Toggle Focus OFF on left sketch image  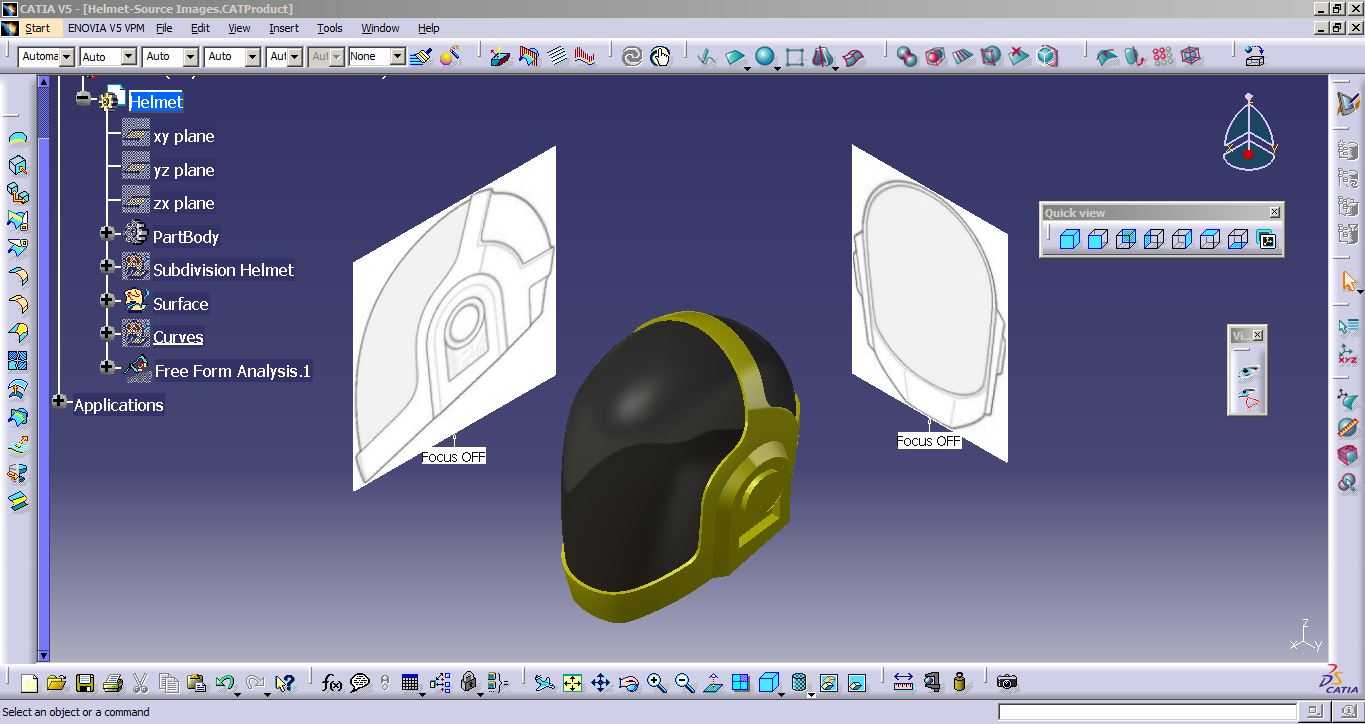click(x=454, y=457)
